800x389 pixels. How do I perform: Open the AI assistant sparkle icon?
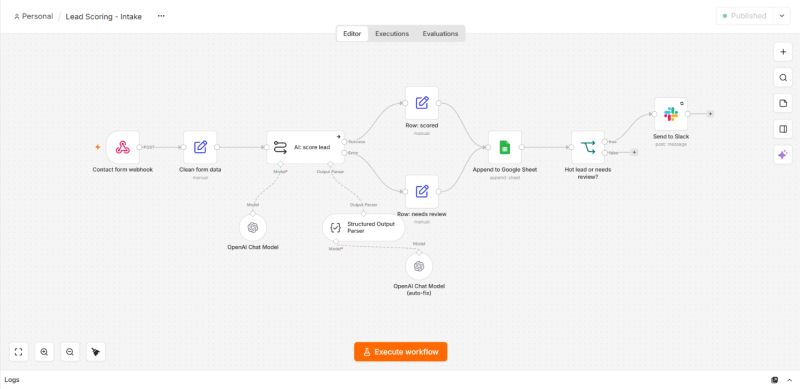(x=783, y=155)
